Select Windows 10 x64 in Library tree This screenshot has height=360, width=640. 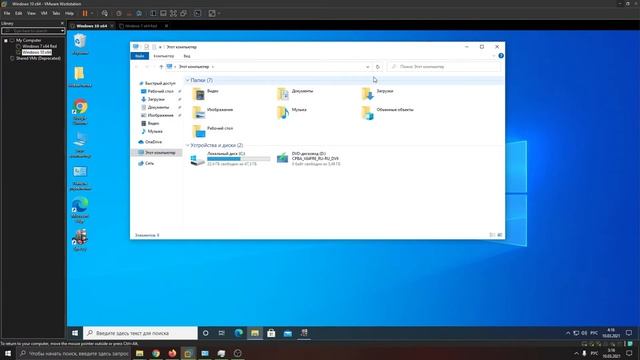(37, 52)
